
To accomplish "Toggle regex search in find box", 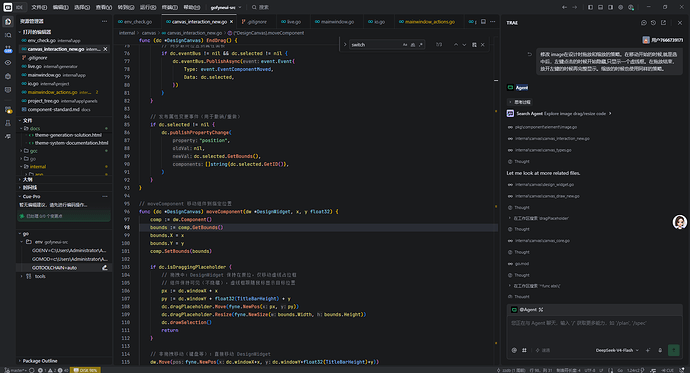I will coord(421,44).
